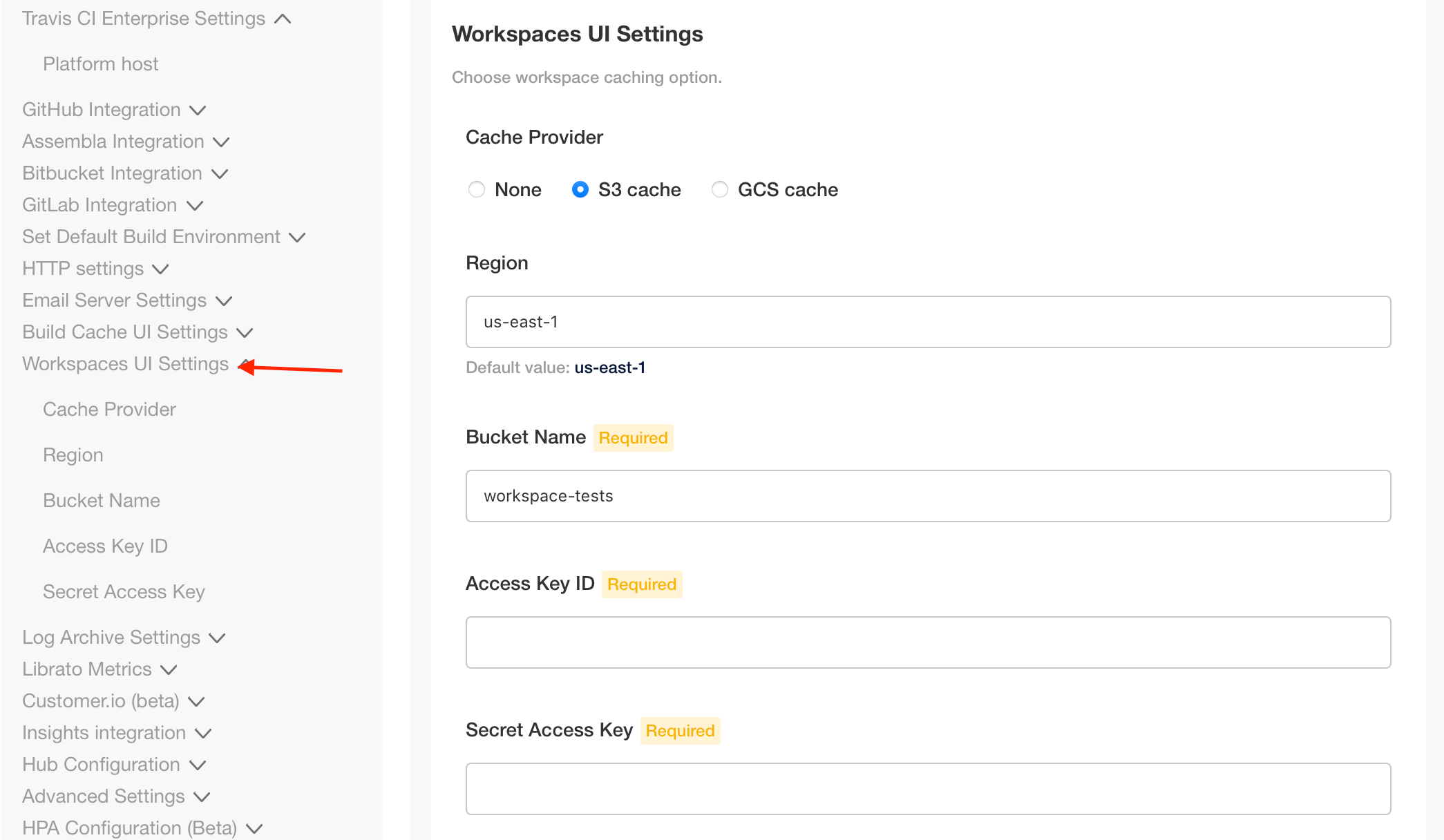This screenshot has width=1444, height=840.
Task: Click the Access Key ID sidebar link
Action: pos(104,545)
